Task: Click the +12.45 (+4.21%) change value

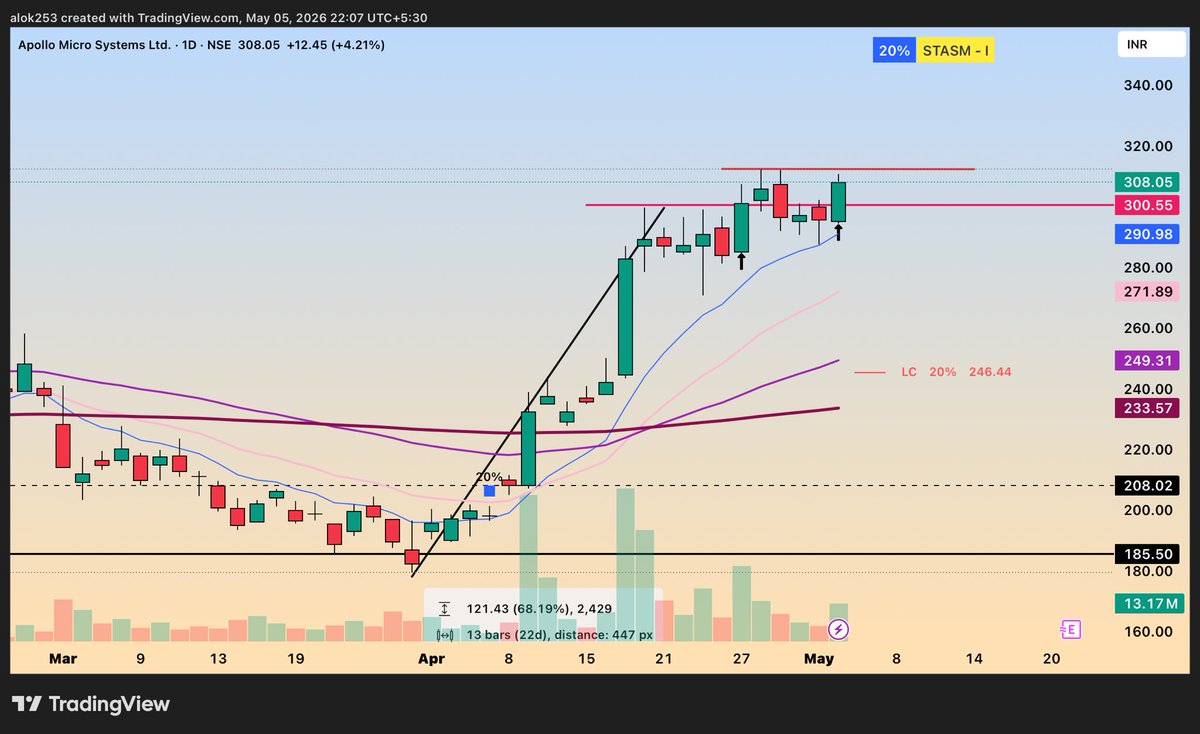Action: click(x=334, y=45)
